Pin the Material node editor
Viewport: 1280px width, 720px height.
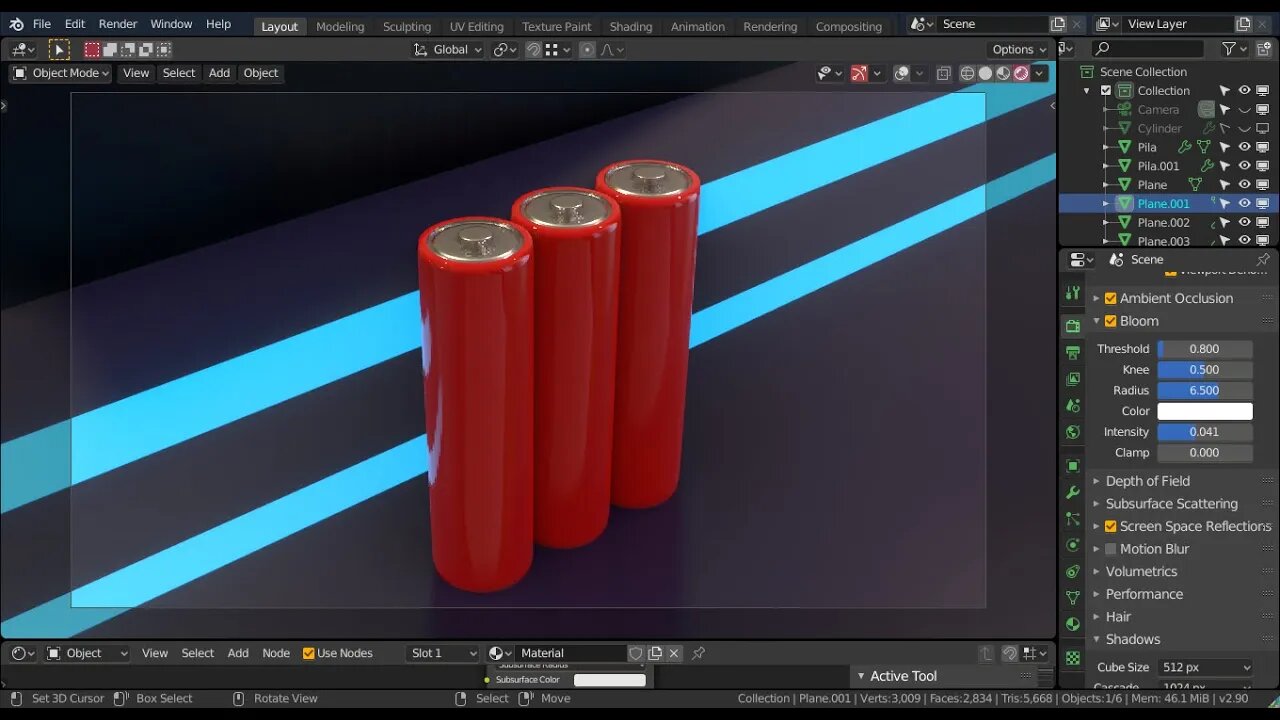[x=698, y=653]
